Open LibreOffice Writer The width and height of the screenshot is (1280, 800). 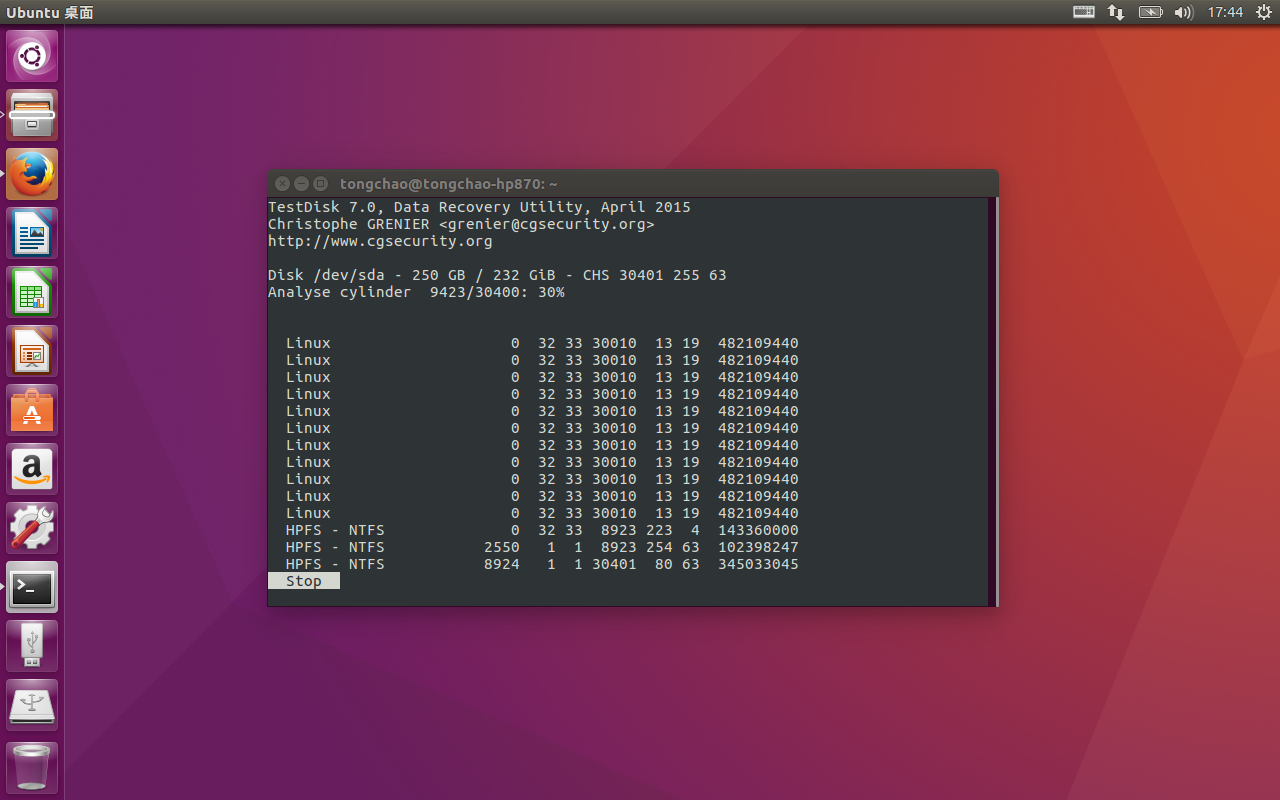pyautogui.click(x=32, y=233)
